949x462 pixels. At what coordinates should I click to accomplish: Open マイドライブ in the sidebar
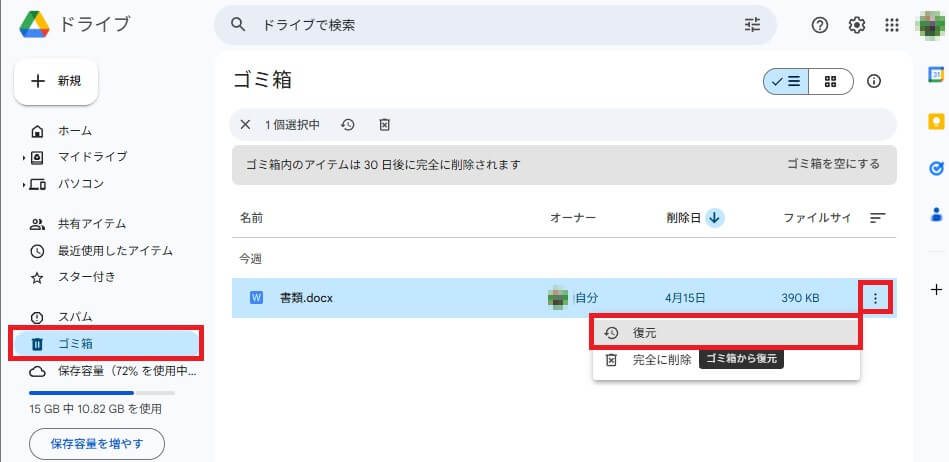click(x=93, y=157)
